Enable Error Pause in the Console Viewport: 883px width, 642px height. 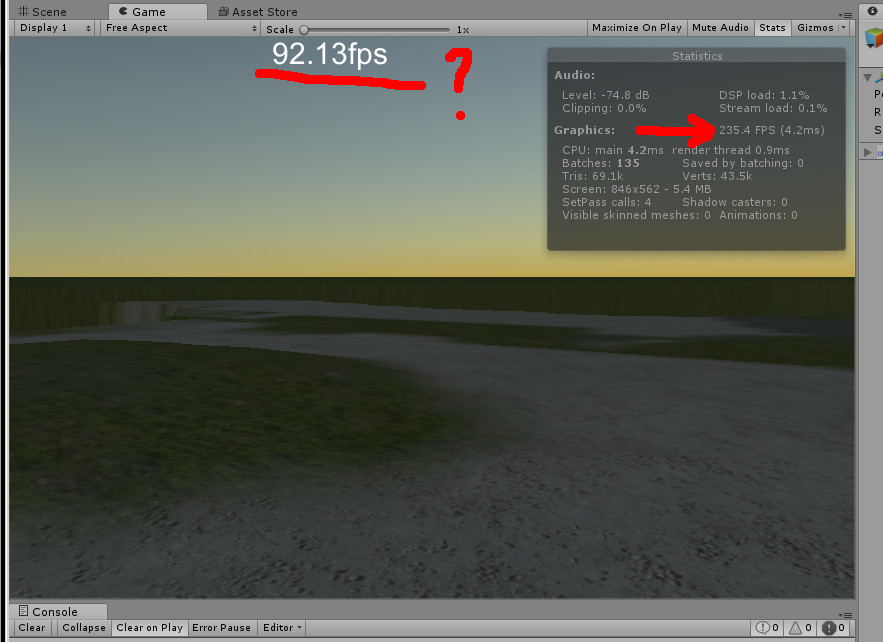click(221, 628)
